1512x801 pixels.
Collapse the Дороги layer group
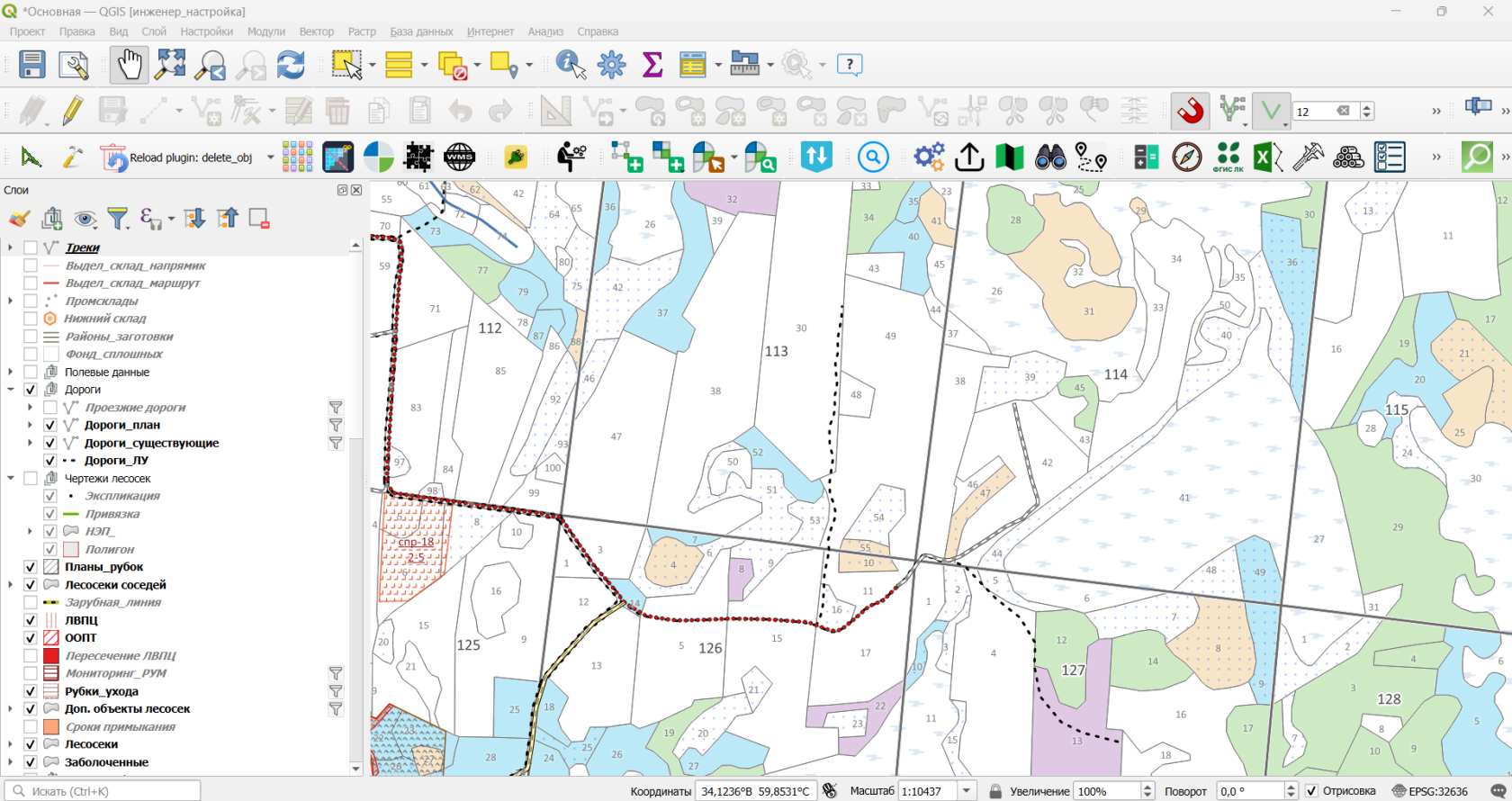tap(11, 390)
